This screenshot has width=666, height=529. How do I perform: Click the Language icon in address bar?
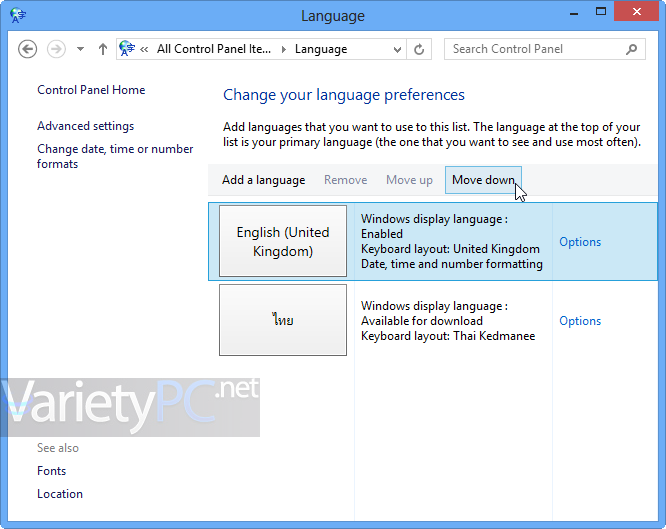[x=127, y=49]
